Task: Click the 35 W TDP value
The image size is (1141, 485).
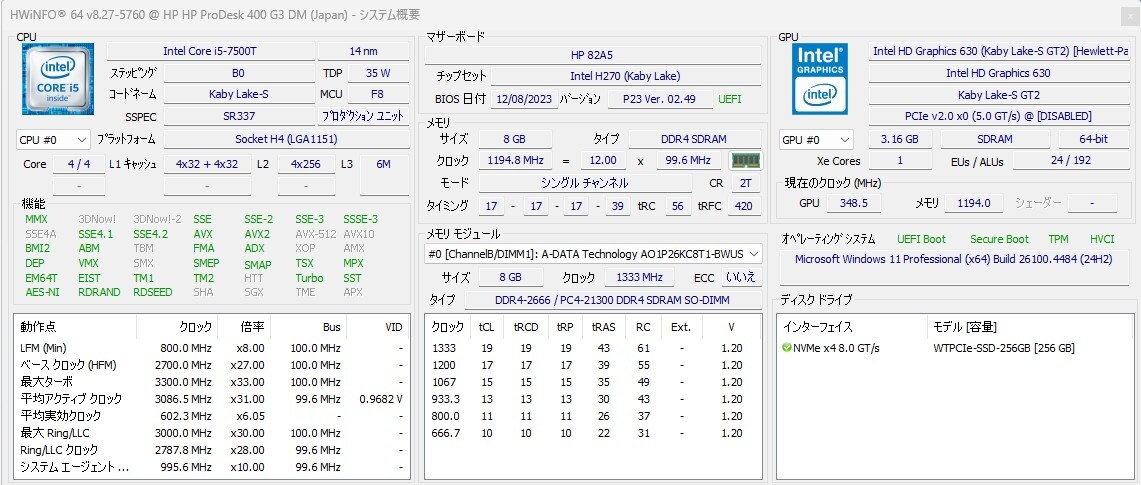Action: [x=378, y=73]
